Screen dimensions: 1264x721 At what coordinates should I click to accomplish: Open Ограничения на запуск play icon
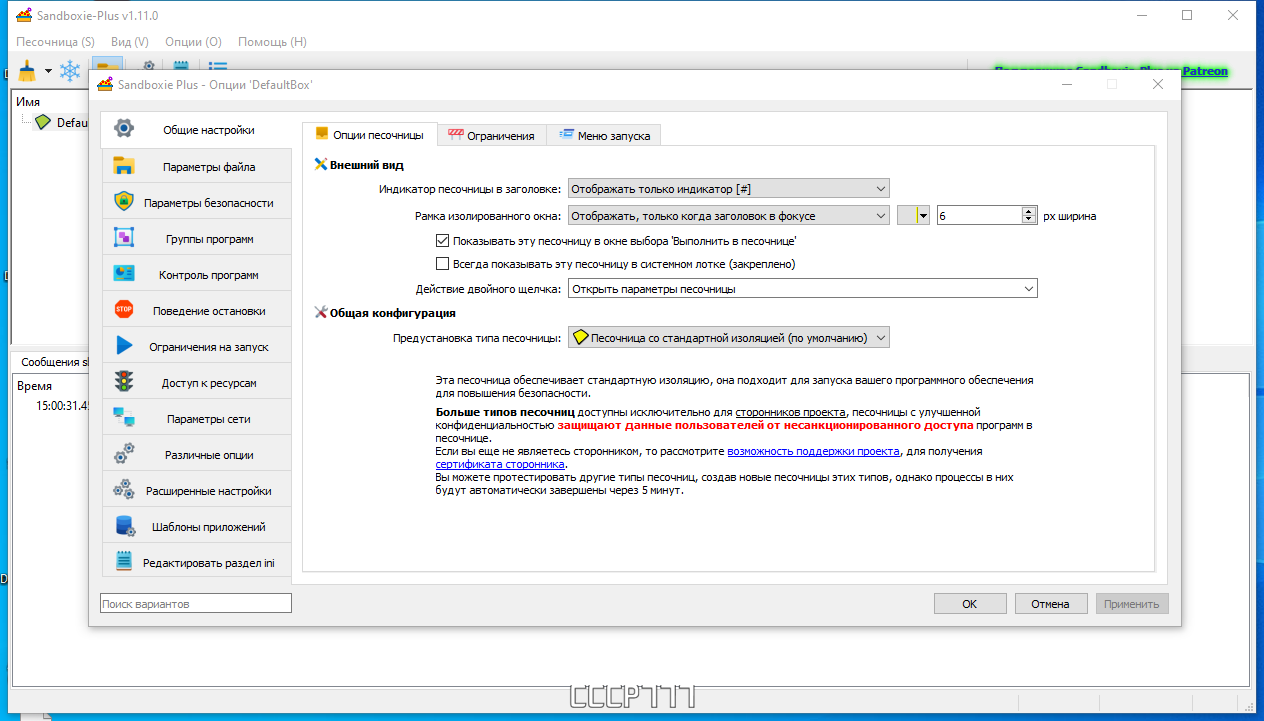click(x=124, y=346)
